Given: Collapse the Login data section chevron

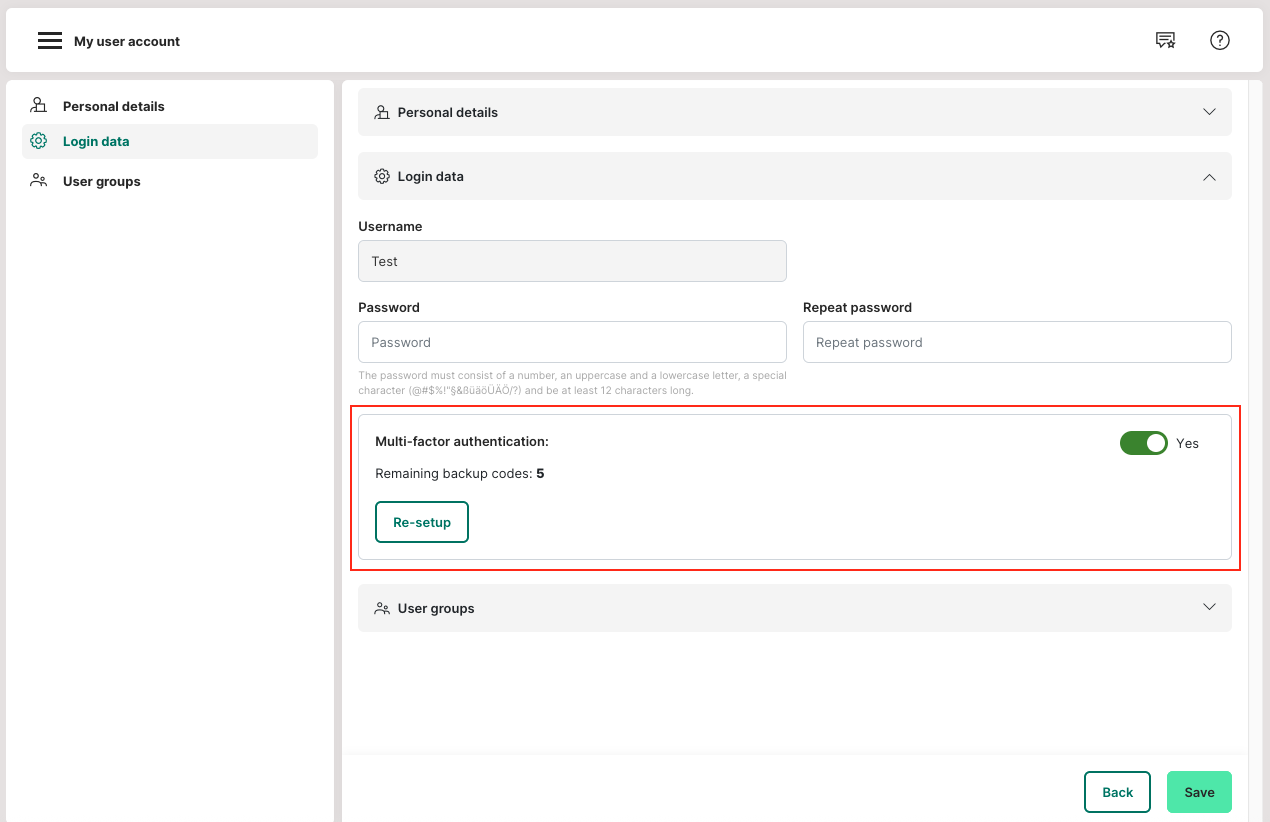Looking at the screenshot, I should pos(1209,176).
